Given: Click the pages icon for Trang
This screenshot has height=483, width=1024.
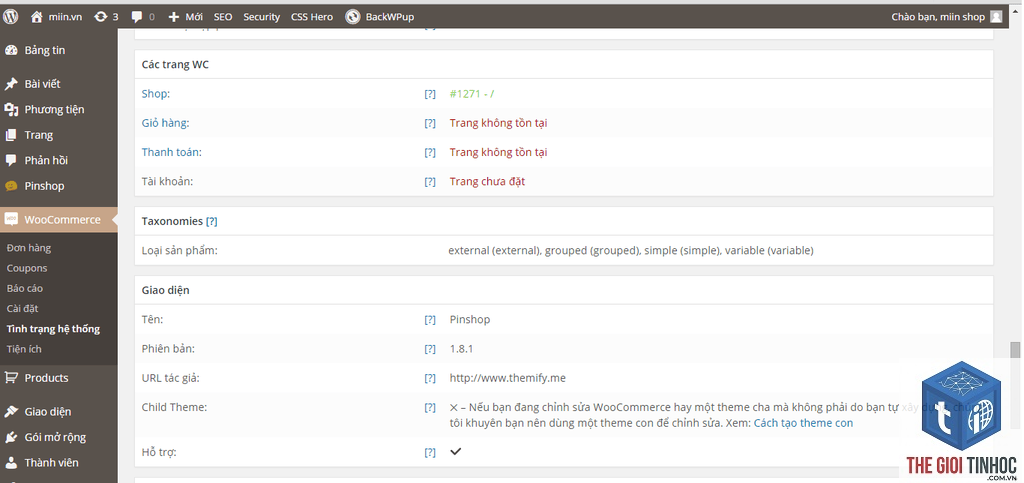Looking at the screenshot, I should point(11,135).
